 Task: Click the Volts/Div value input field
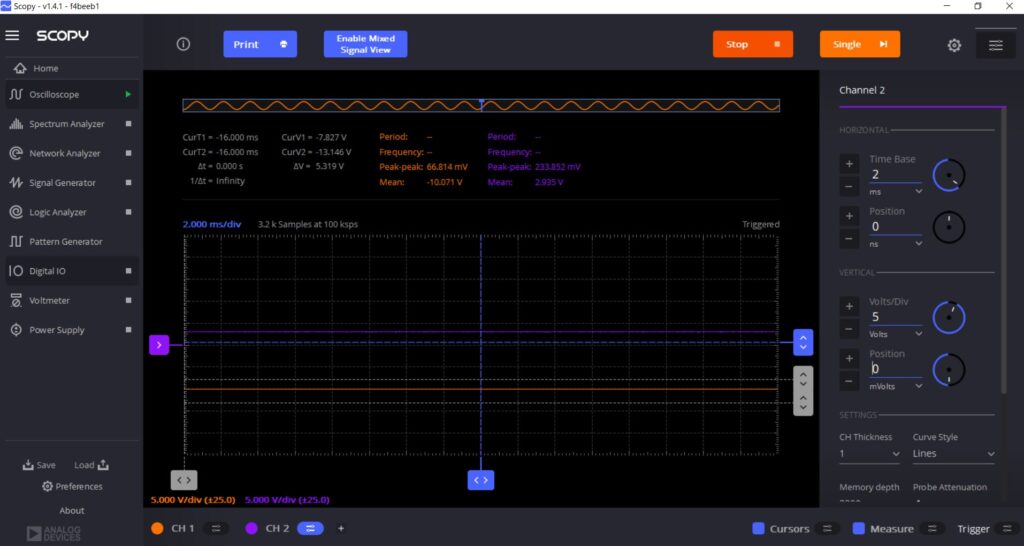point(894,316)
